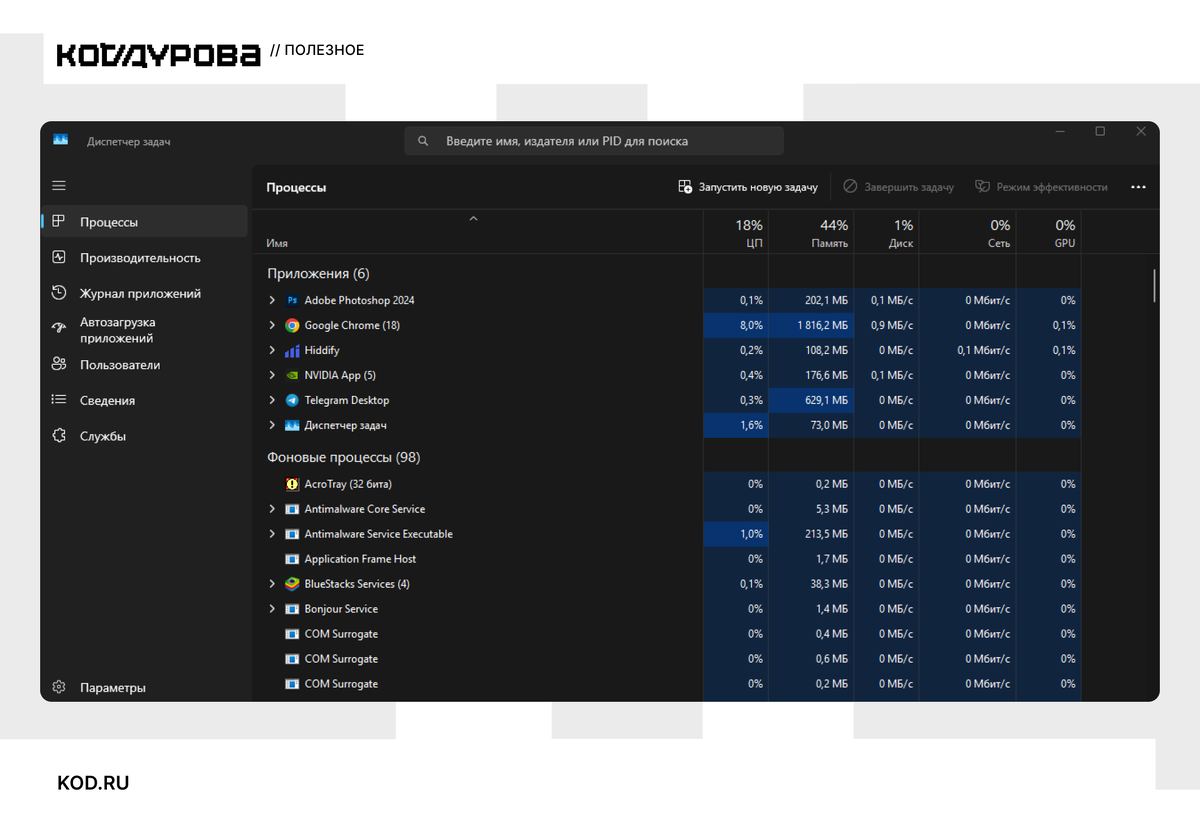Click the vertical scrollbar thumb
Image resolution: width=1200 pixels, height=823 pixels.
pyautogui.click(x=1154, y=285)
